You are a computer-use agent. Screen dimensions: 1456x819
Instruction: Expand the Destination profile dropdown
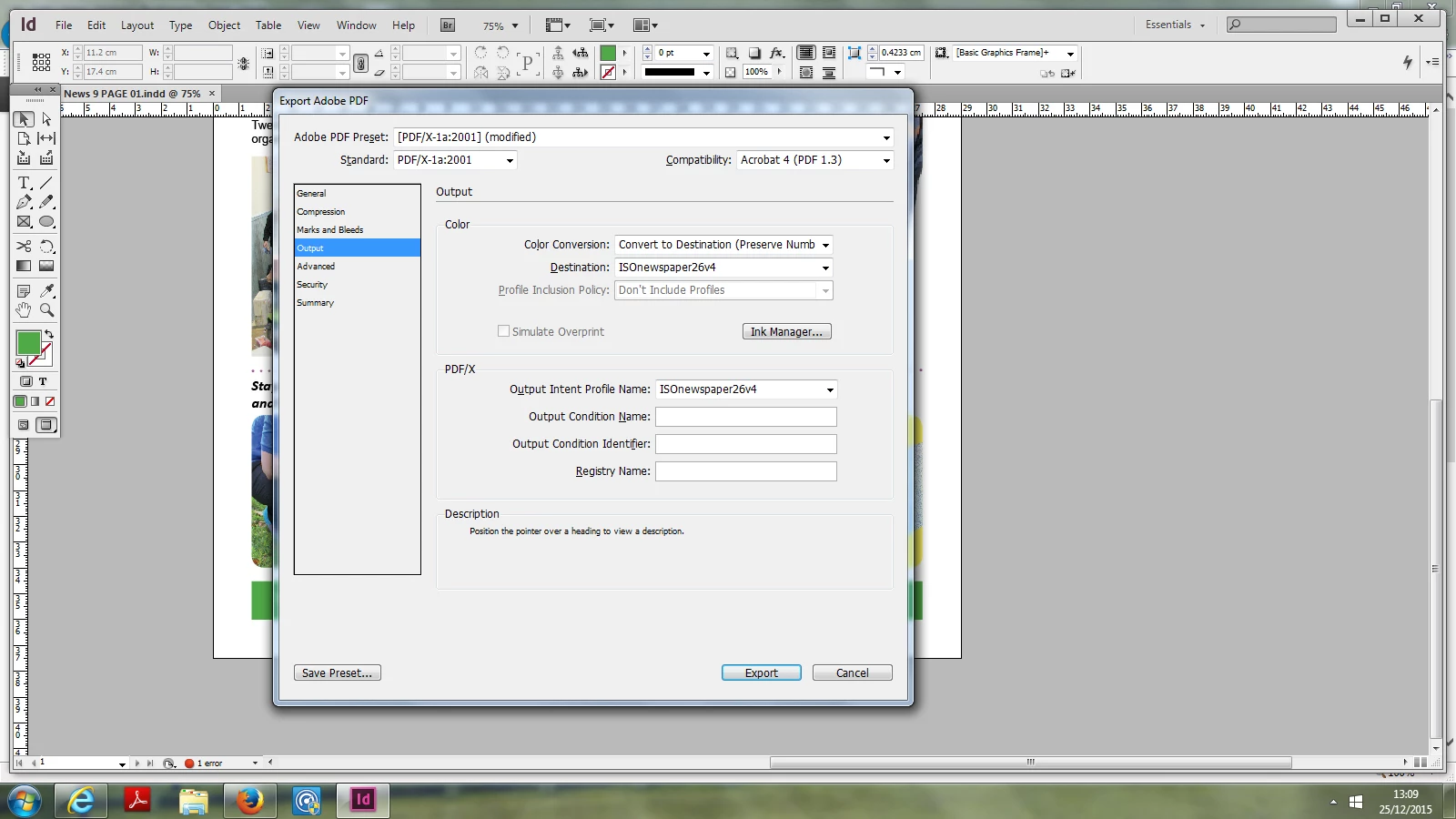pos(723,268)
